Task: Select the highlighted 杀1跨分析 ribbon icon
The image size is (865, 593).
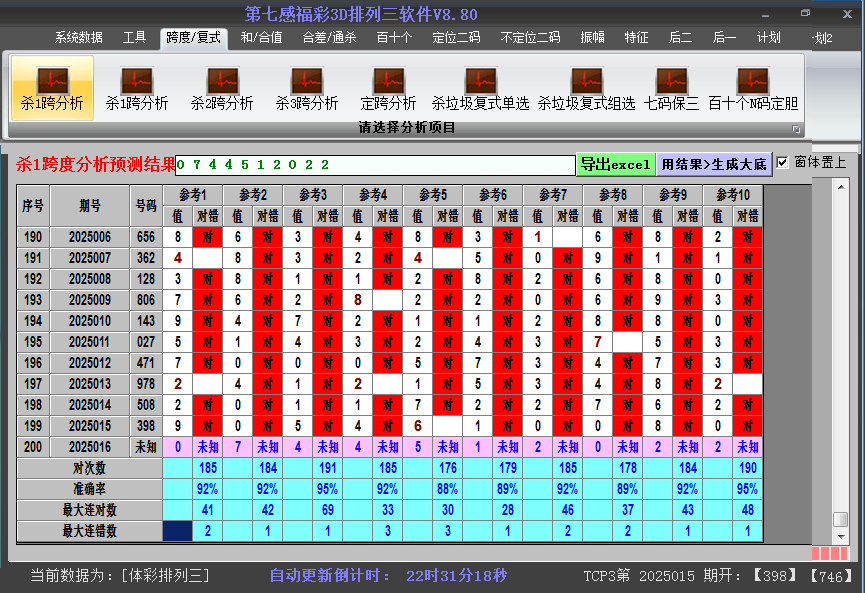Action: pyautogui.click(x=52, y=88)
